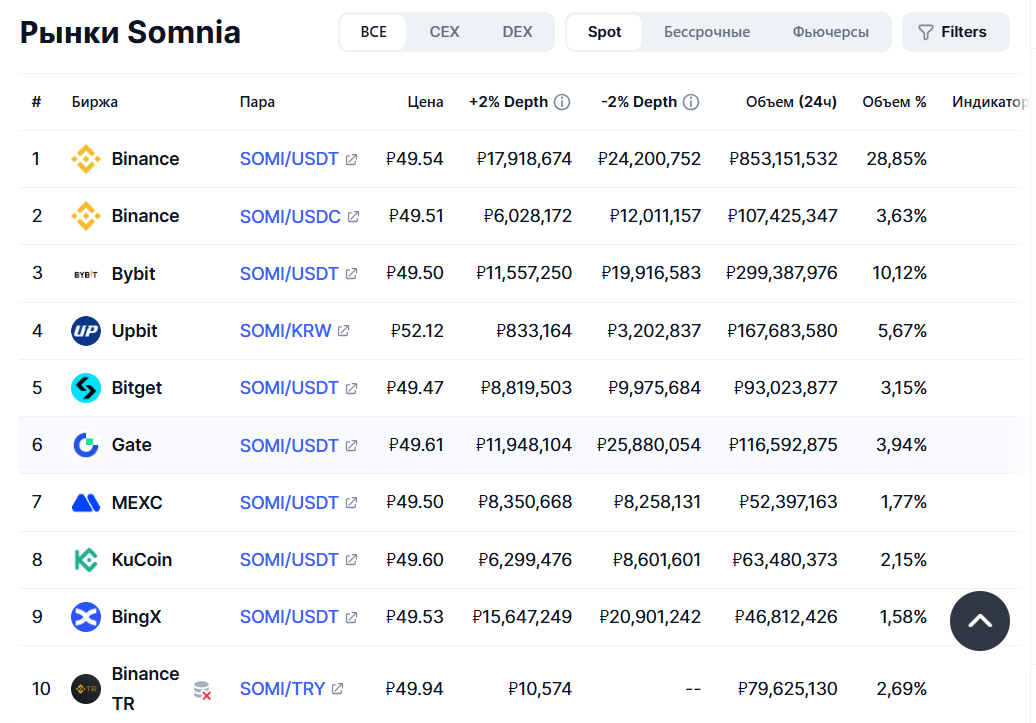Click the Bitget exchange logo
This screenshot has width=1036, height=723.
click(86, 388)
